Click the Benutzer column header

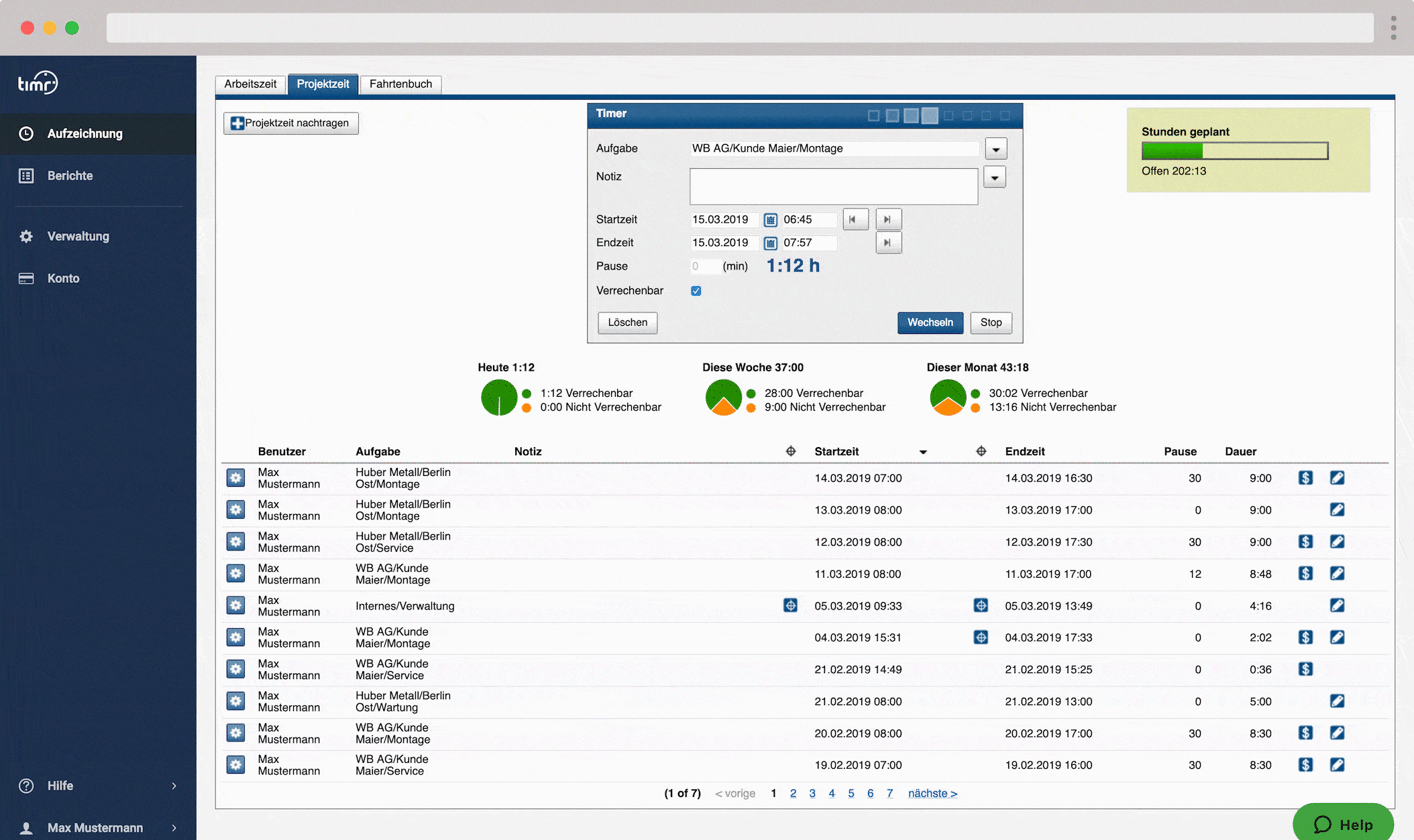click(x=282, y=451)
